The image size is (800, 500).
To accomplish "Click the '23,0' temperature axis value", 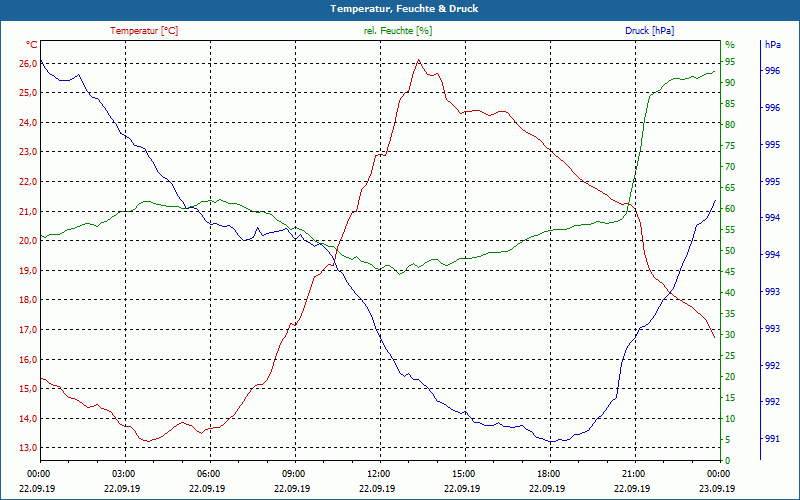I will click(28, 152).
